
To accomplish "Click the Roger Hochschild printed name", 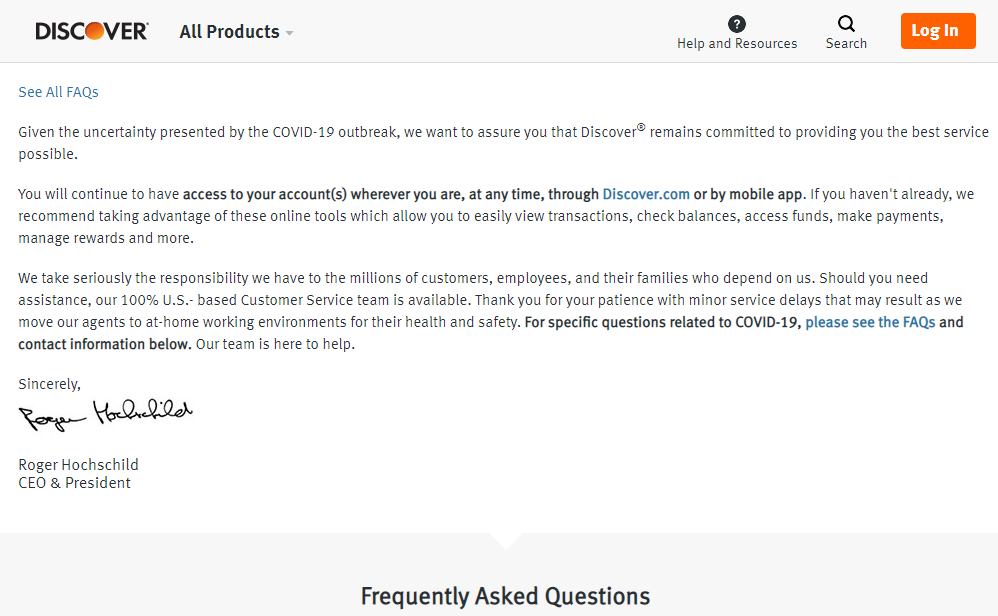I will coord(78,465).
